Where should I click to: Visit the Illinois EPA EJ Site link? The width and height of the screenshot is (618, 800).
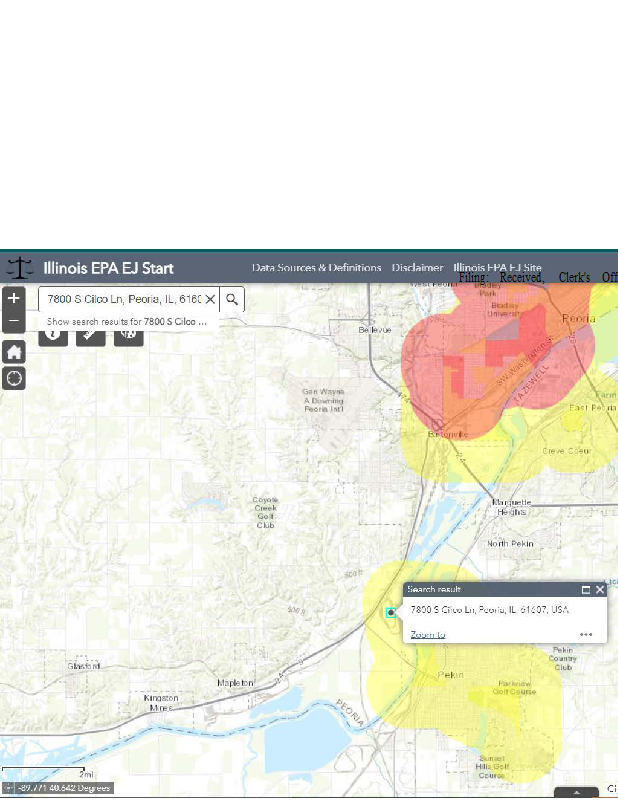pos(497,268)
